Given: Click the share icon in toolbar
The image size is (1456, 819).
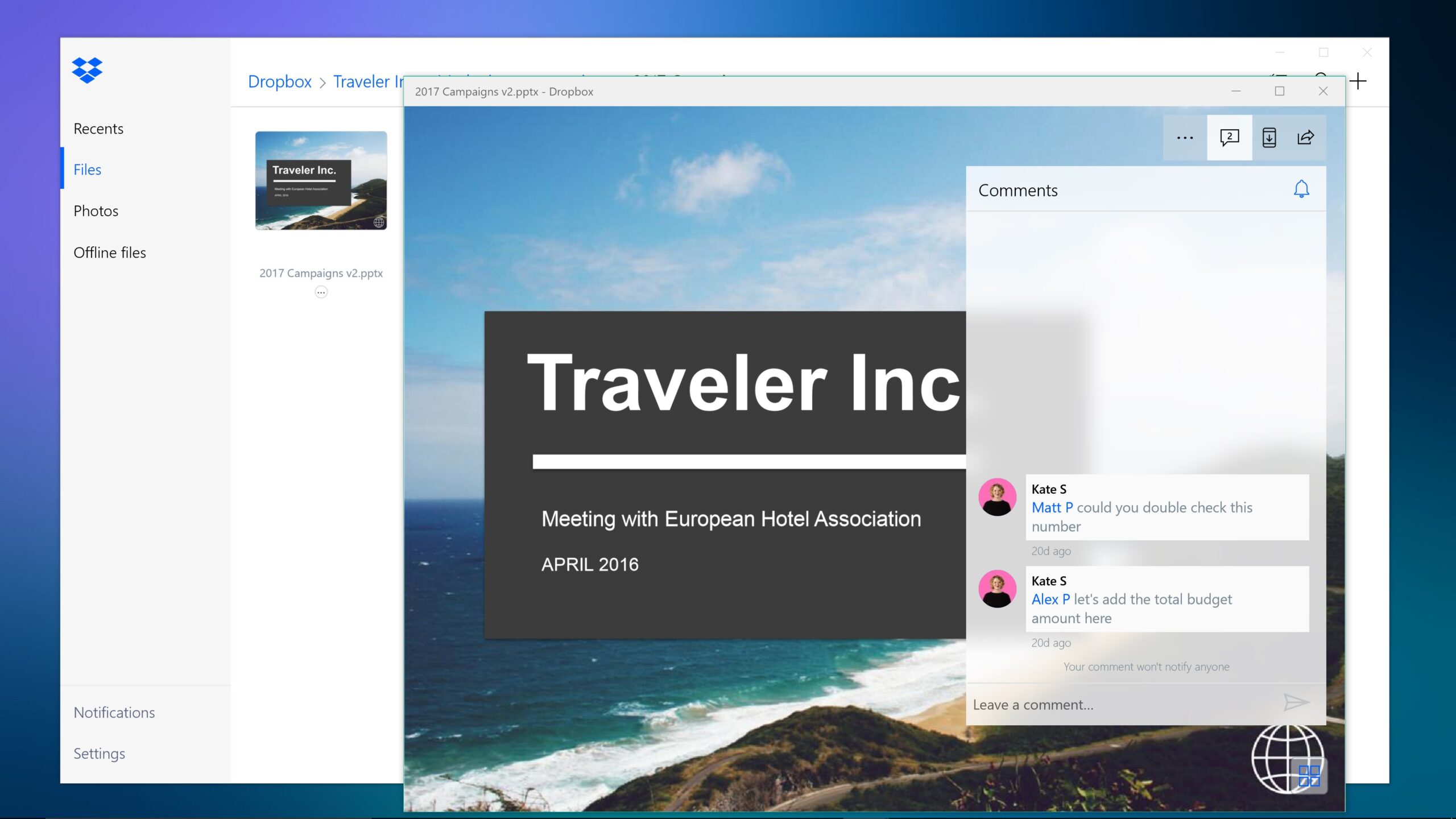Looking at the screenshot, I should coord(1306,137).
